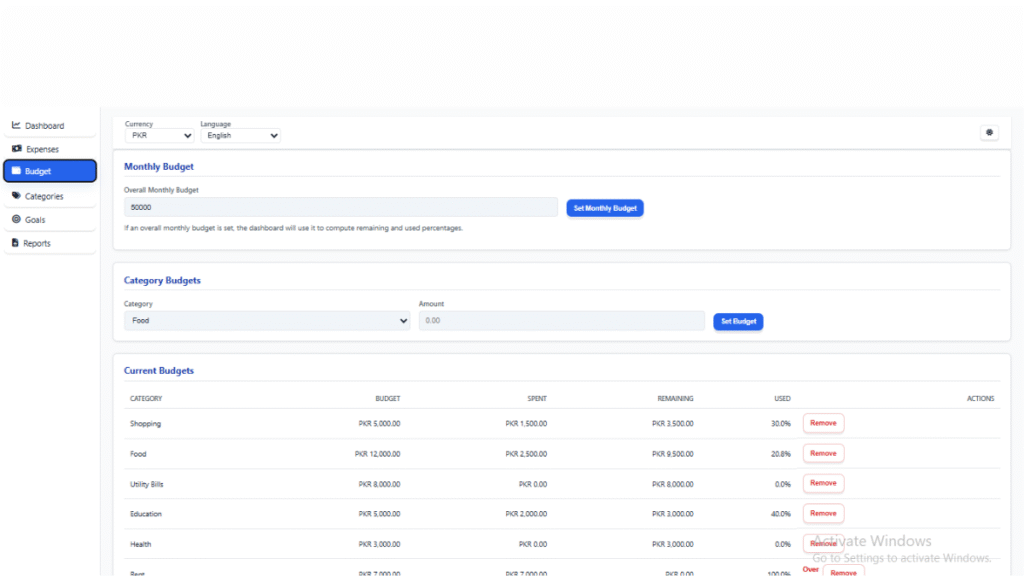Open the Currency PKR dropdown
The image size is (1024, 576).
coord(159,136)
